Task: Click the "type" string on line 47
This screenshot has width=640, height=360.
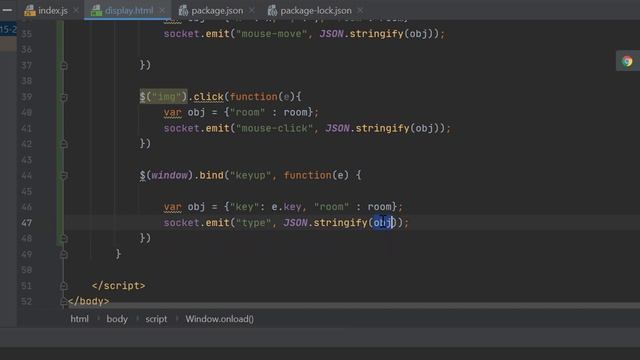Action: (253, 223)
